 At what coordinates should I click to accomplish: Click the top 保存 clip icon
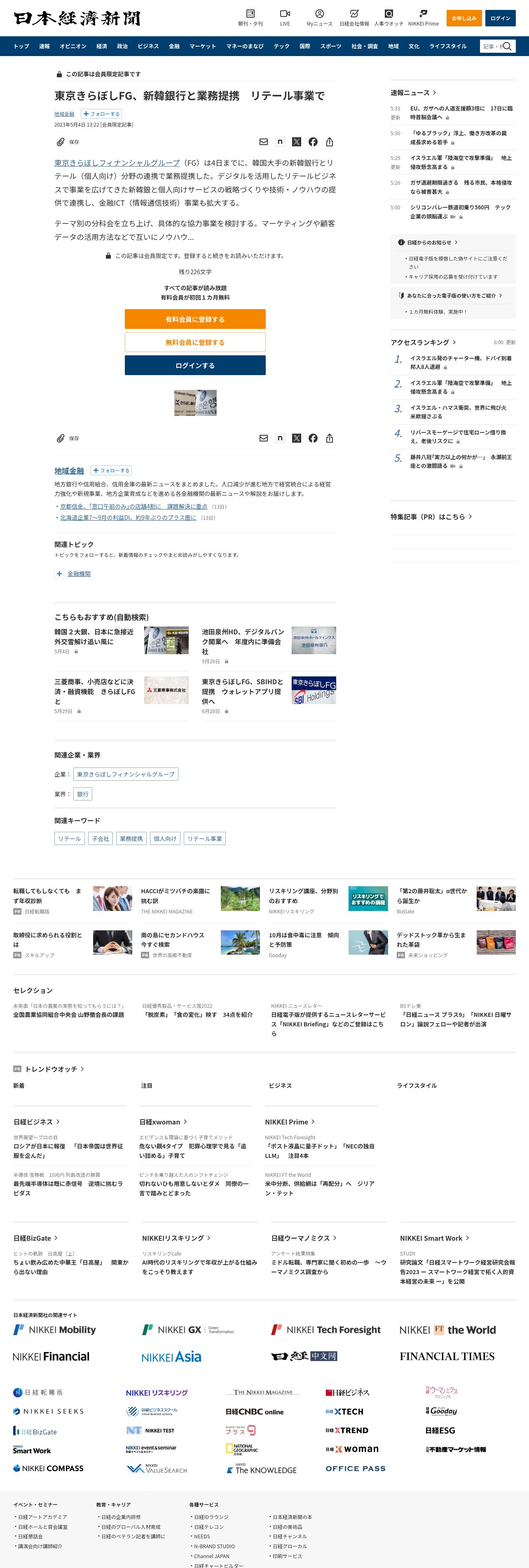click(x=60, y=142)
